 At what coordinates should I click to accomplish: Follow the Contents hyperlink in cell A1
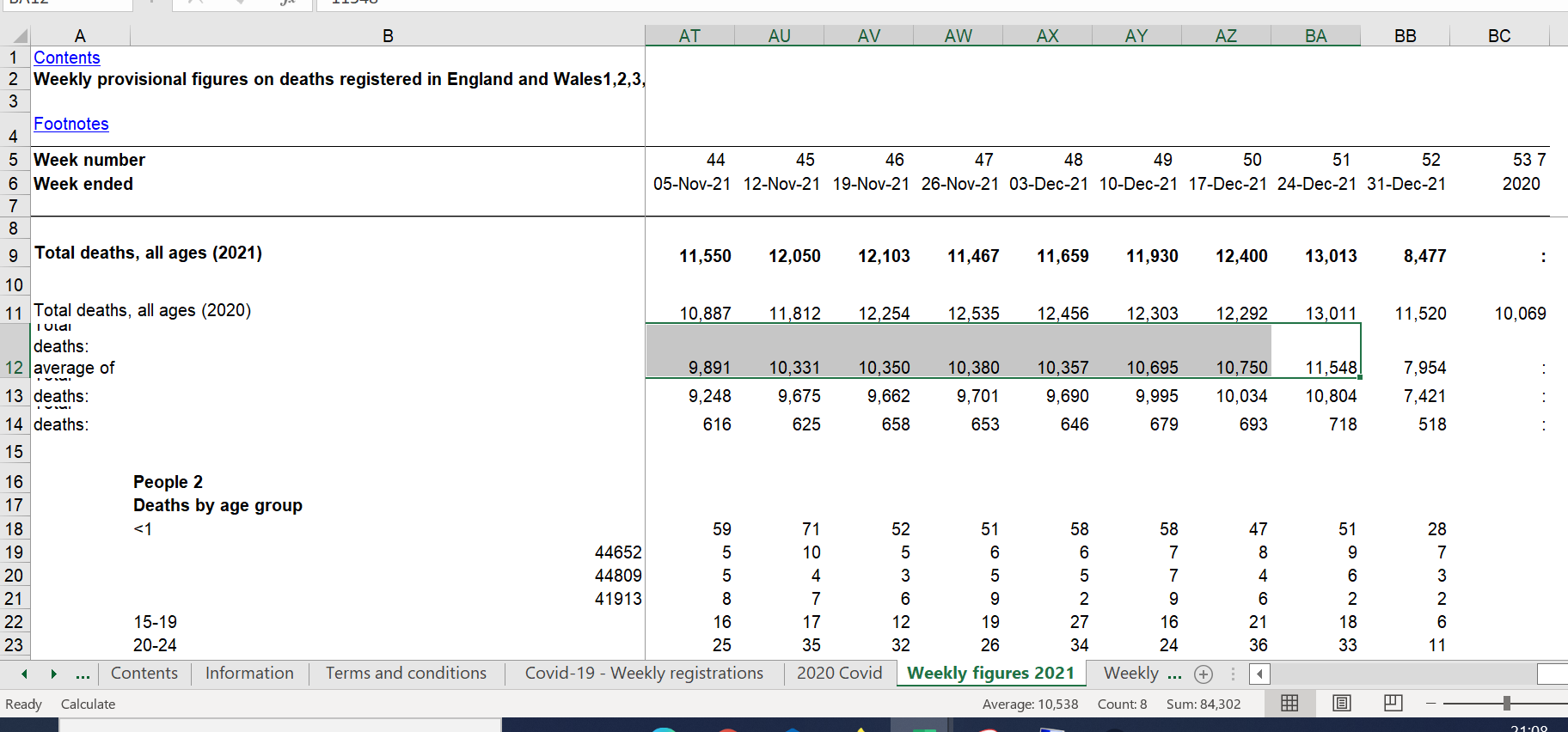click(x=67, y=58)
